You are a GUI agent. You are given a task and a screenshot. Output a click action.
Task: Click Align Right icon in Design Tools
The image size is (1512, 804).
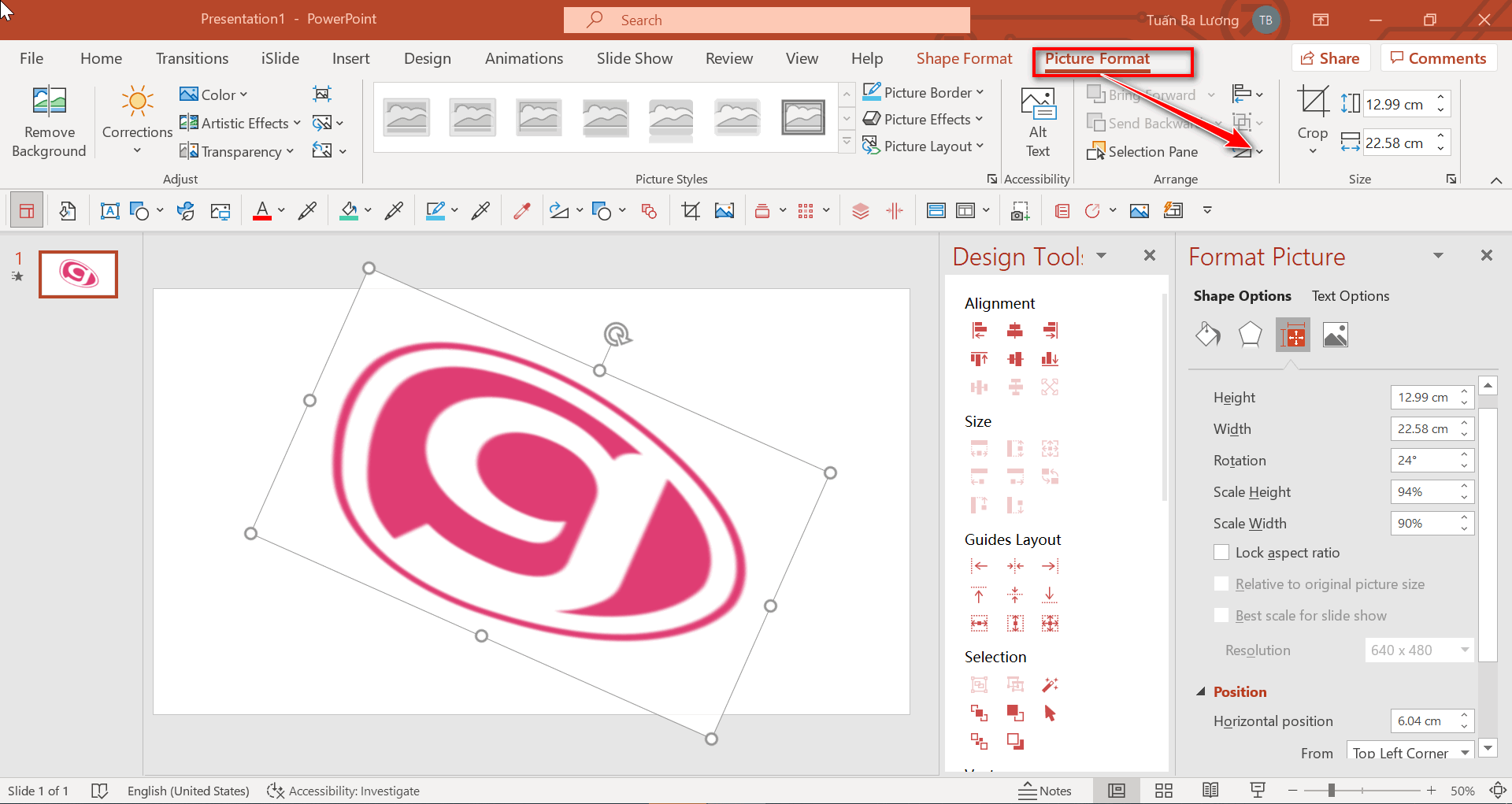coord(1051,330)
